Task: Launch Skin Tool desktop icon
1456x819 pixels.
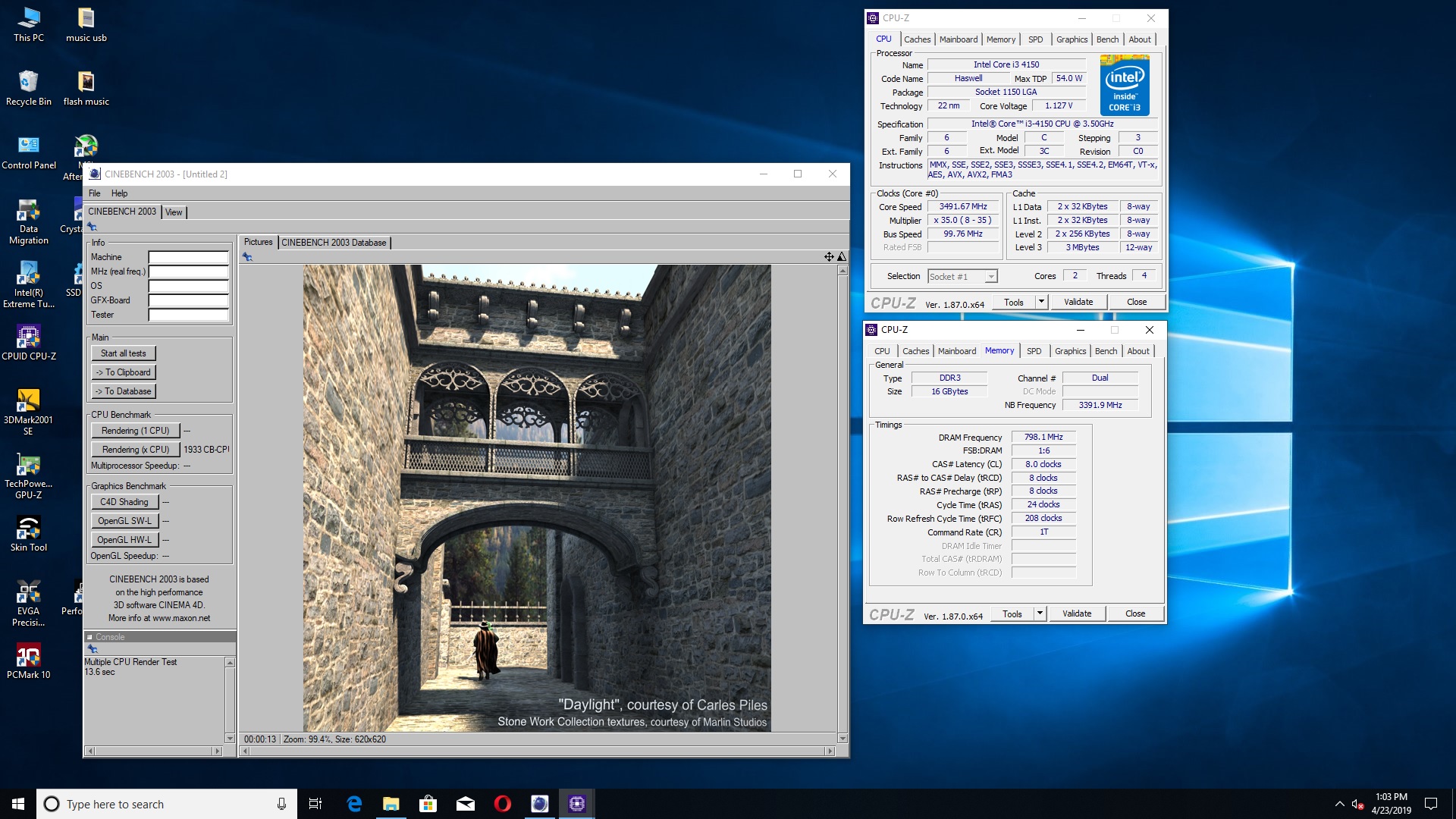Action: click(x=29, y=534)
